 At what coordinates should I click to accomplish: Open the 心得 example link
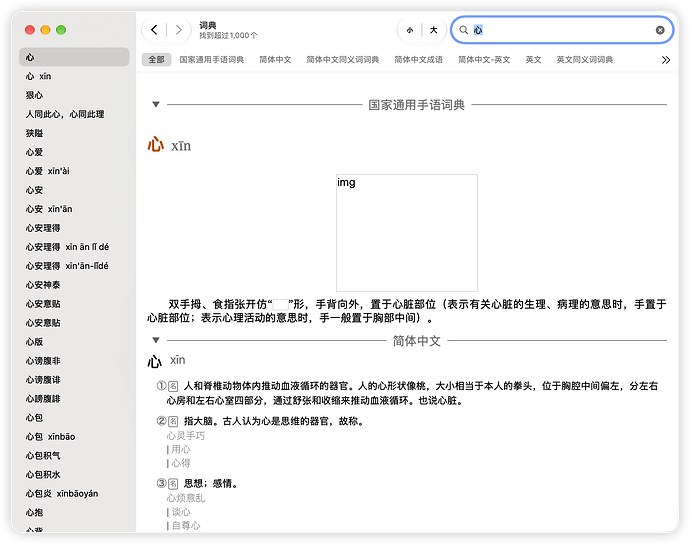click(x=181, y=463)
